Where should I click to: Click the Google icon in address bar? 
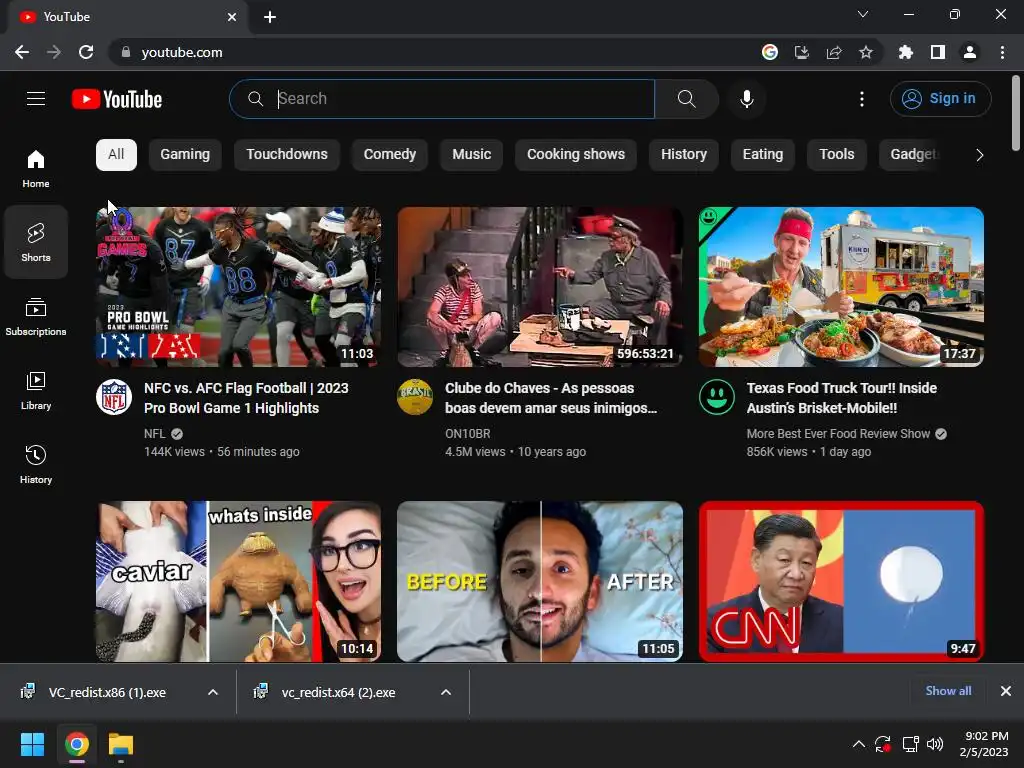(x=770, y=52)
